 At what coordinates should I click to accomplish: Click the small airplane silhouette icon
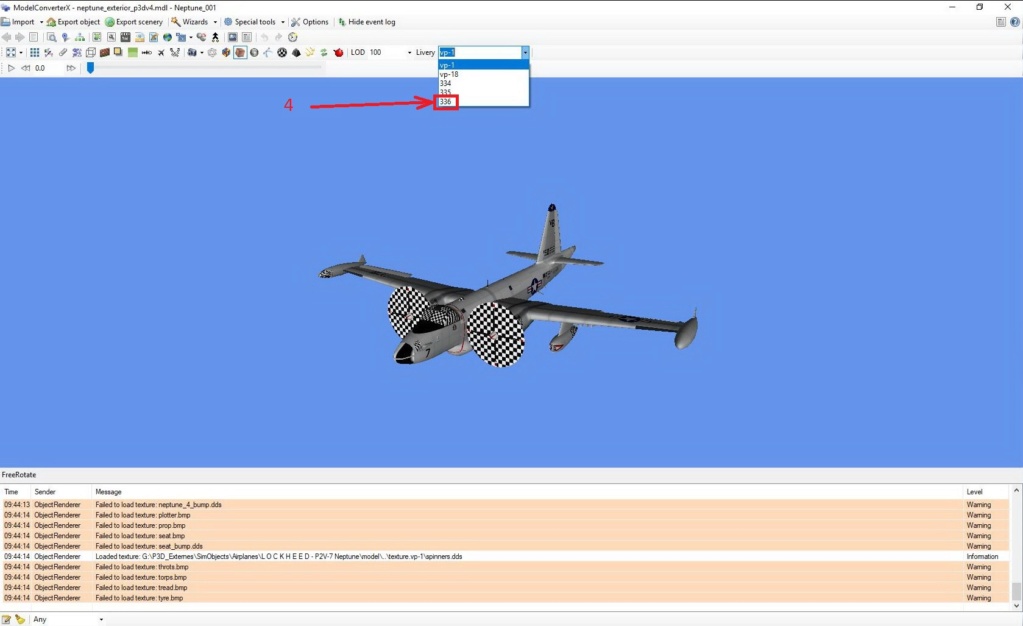pos(160,52)
